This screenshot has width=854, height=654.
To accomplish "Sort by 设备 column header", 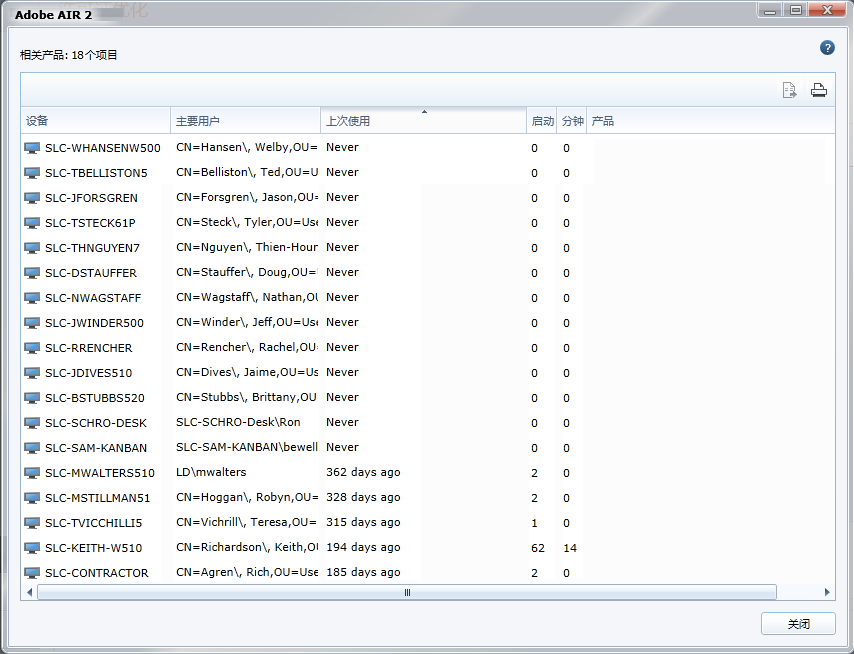I will tap(95, 121).
